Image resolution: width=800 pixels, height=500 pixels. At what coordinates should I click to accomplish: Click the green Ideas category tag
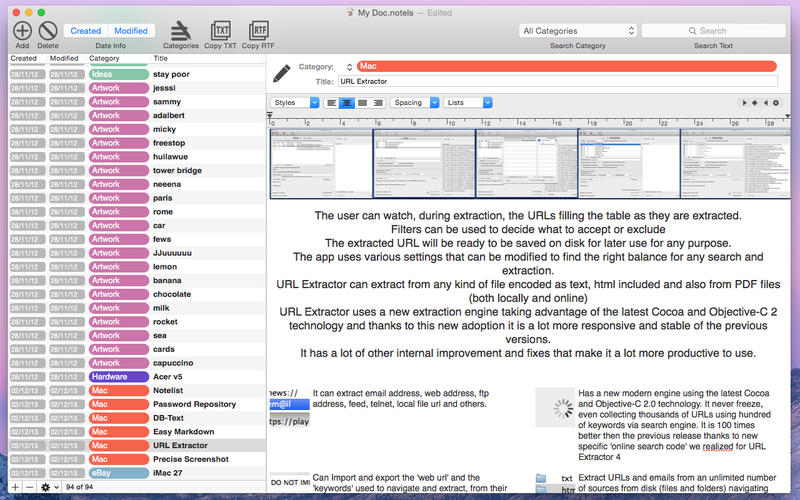click(119, 74)
